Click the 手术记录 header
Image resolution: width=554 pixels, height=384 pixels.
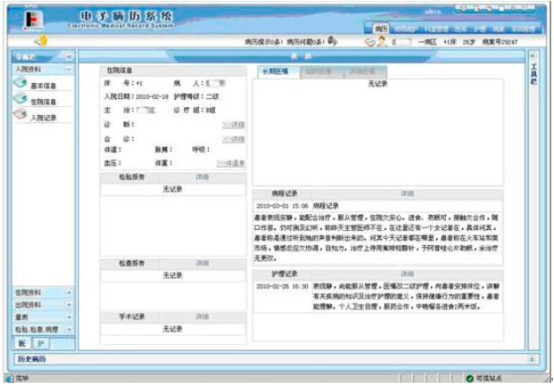click(x=131, y=317)
